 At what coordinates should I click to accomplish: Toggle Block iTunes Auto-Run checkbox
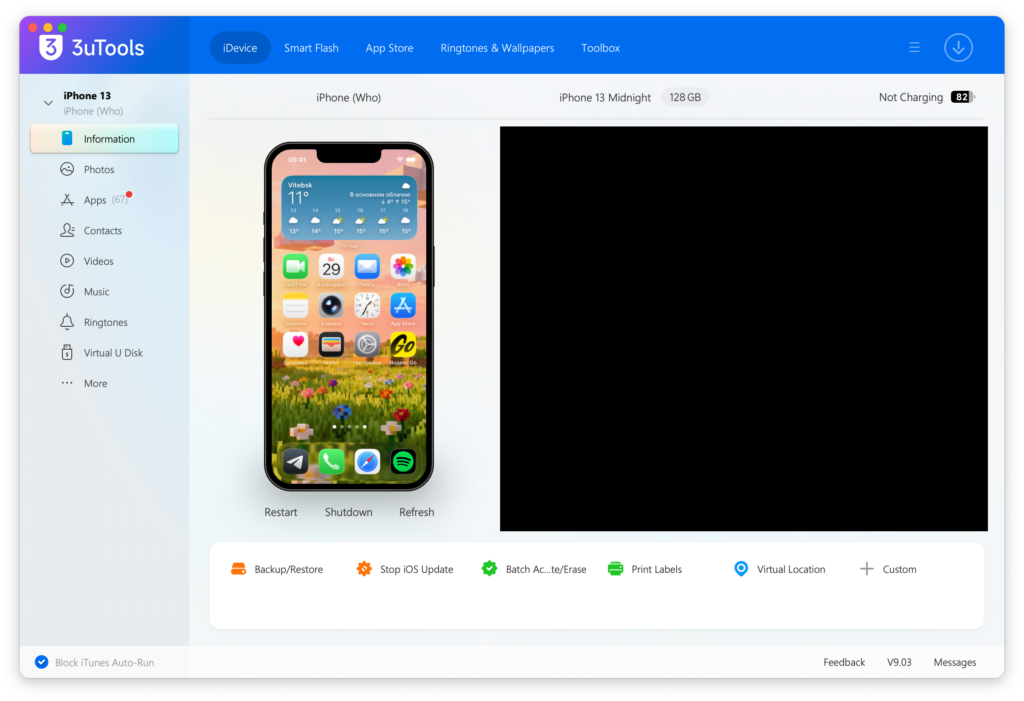tap(41, 662)
